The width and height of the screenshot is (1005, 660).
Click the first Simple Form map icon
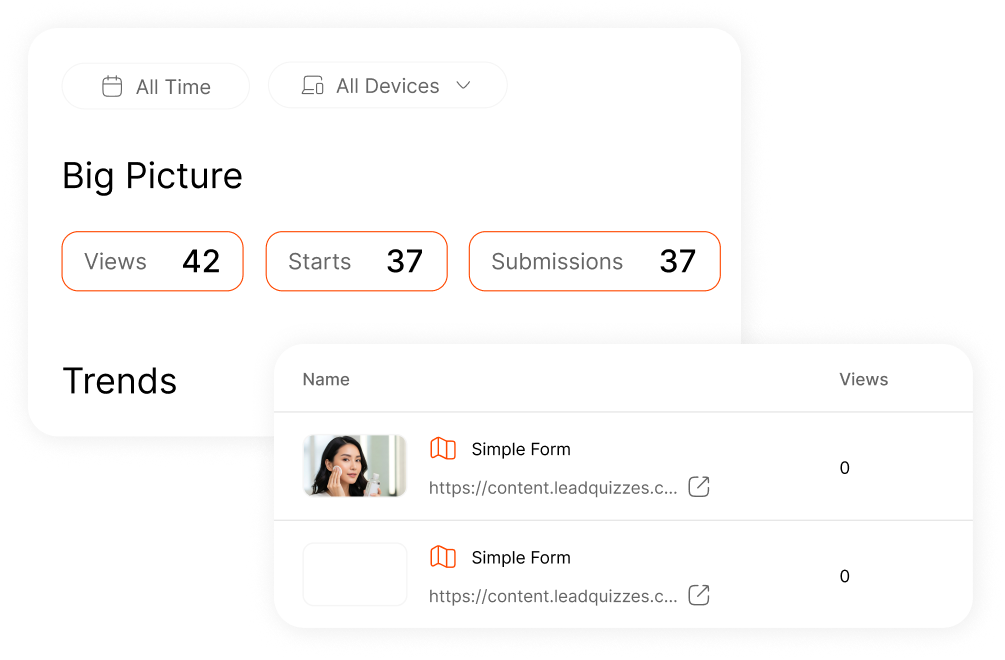442,449
